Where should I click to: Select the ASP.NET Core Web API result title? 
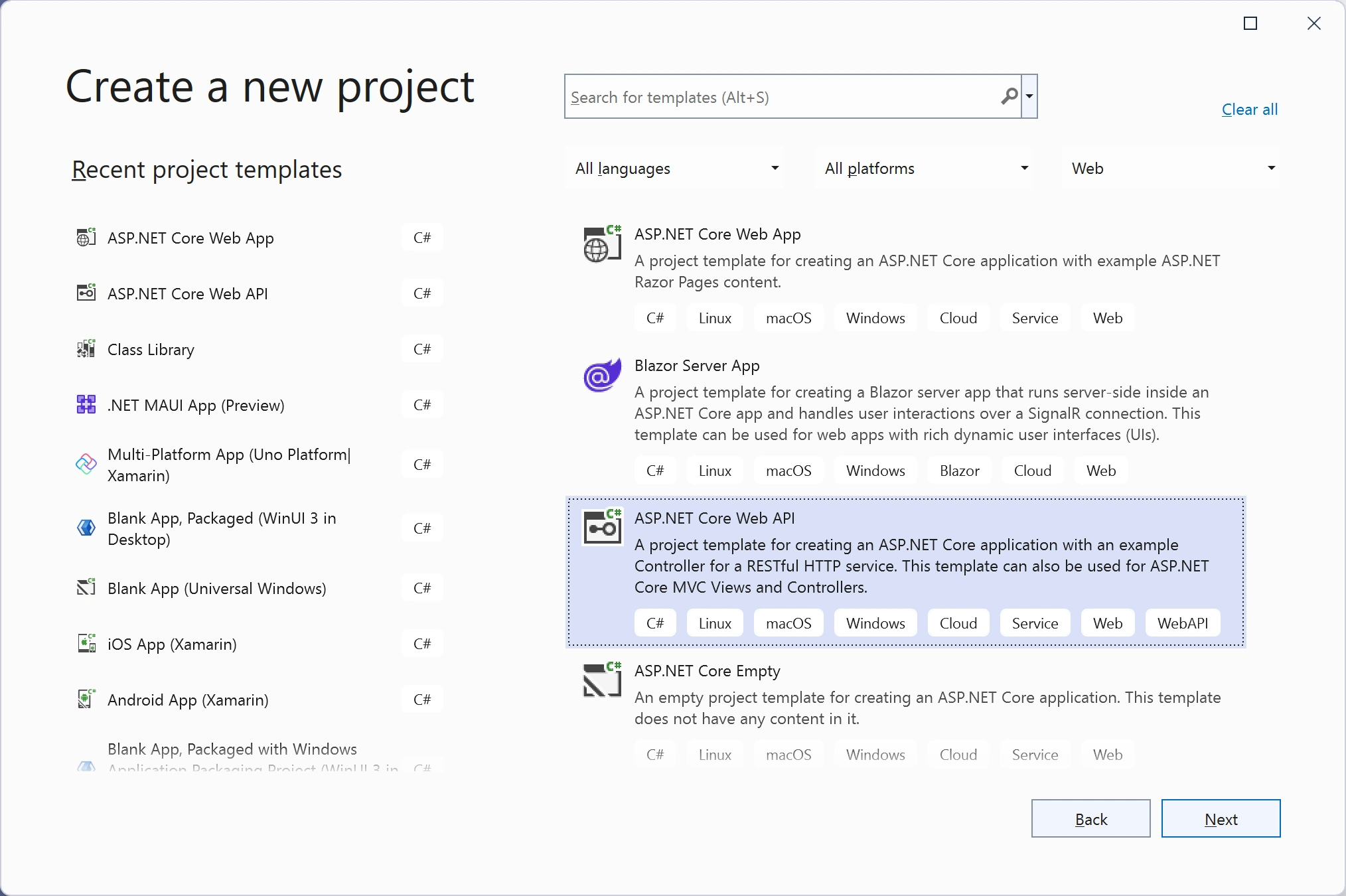(x=714, y=518)
